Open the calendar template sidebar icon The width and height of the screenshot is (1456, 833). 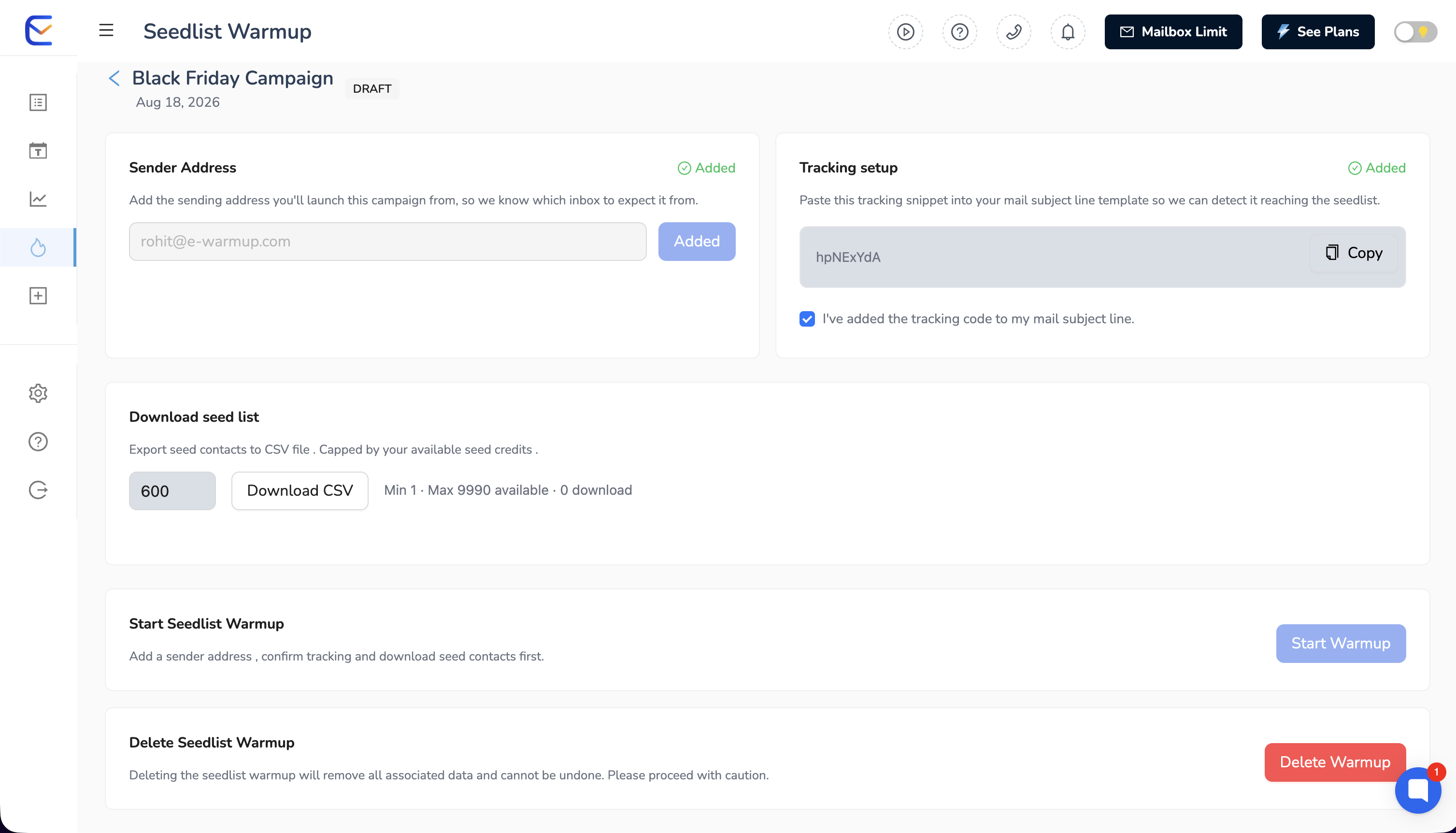pyautogui.click(x=38, y=150)
